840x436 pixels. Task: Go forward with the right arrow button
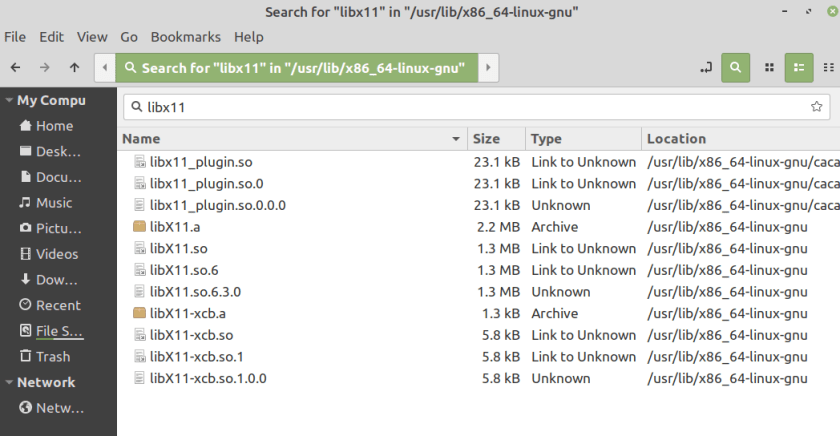(44, 67)
